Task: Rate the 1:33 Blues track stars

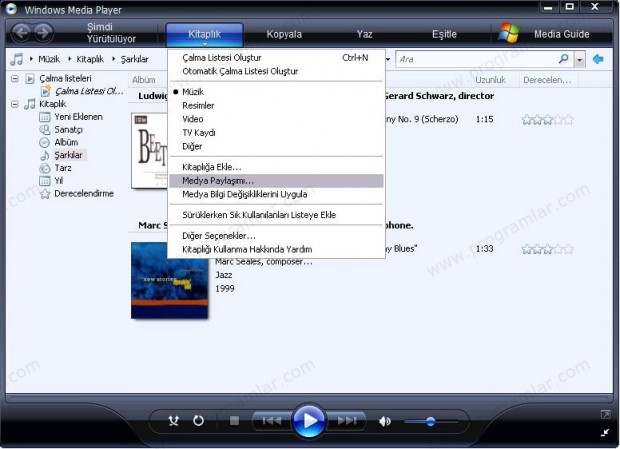Action: point(547,249)
